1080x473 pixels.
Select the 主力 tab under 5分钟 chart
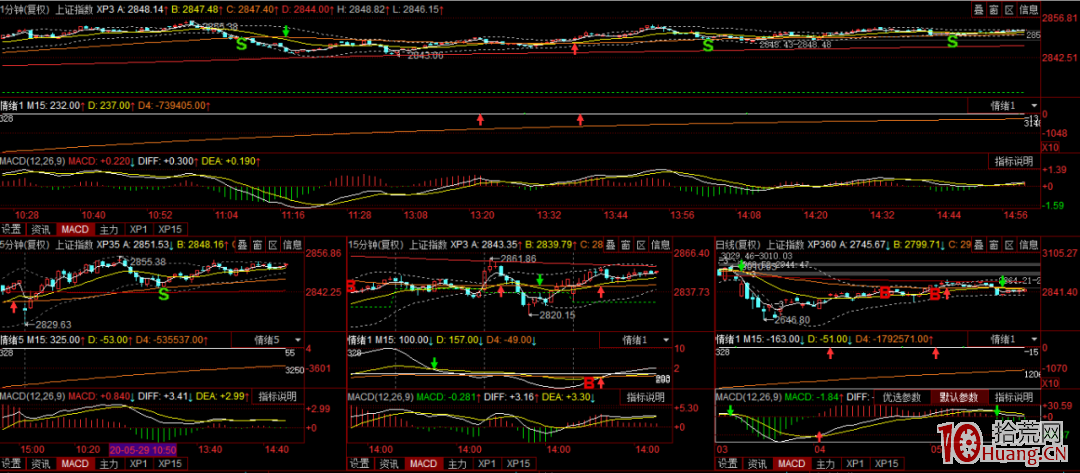[108, 463]
